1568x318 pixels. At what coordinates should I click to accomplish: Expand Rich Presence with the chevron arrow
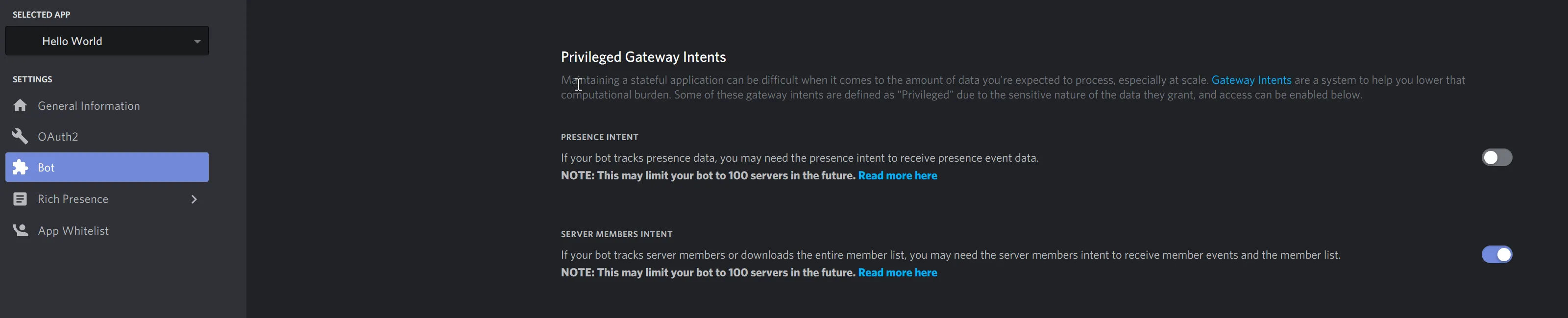click(194, 199)
